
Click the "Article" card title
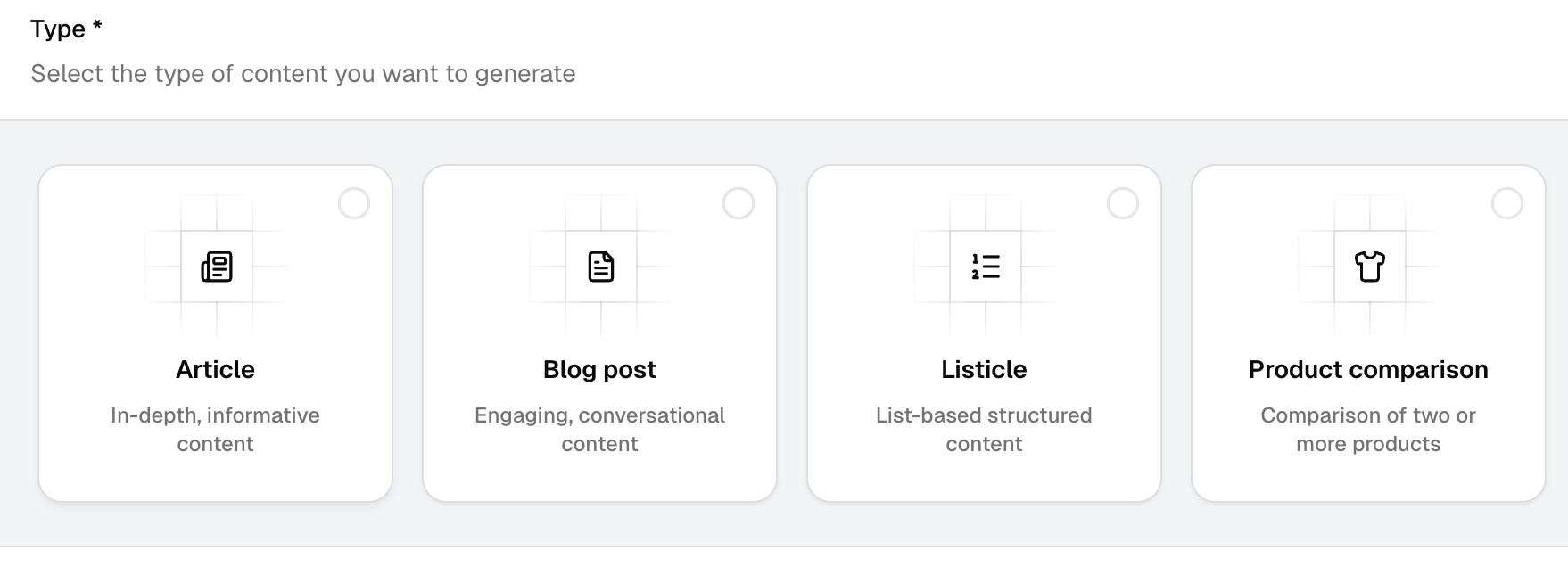(216, 370)
